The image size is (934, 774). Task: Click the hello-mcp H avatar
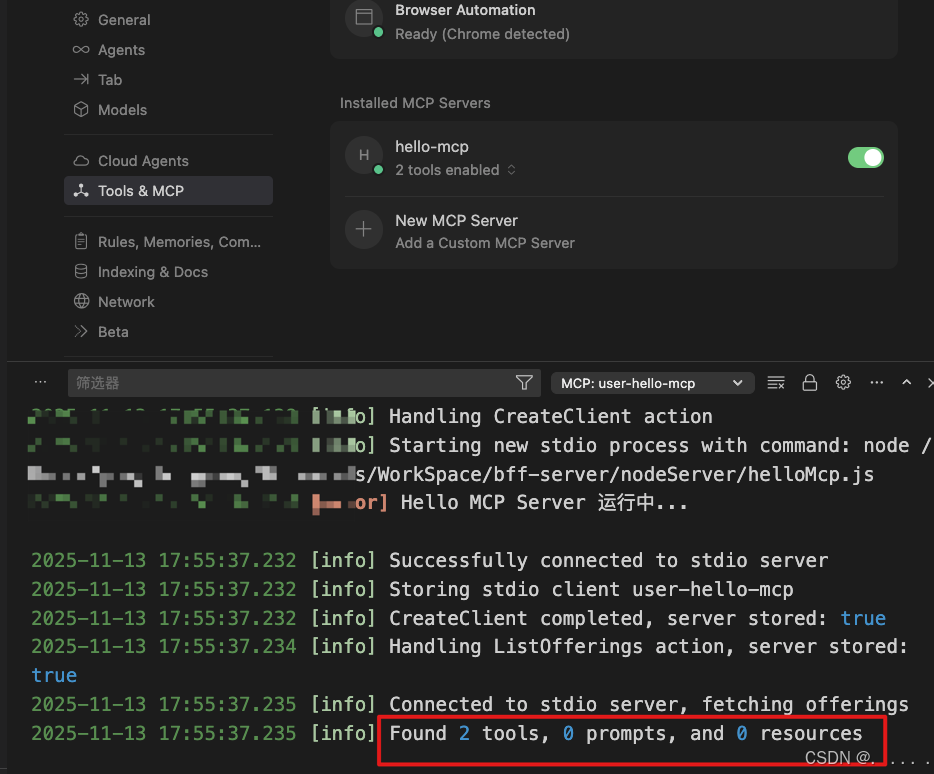point(363,156)
